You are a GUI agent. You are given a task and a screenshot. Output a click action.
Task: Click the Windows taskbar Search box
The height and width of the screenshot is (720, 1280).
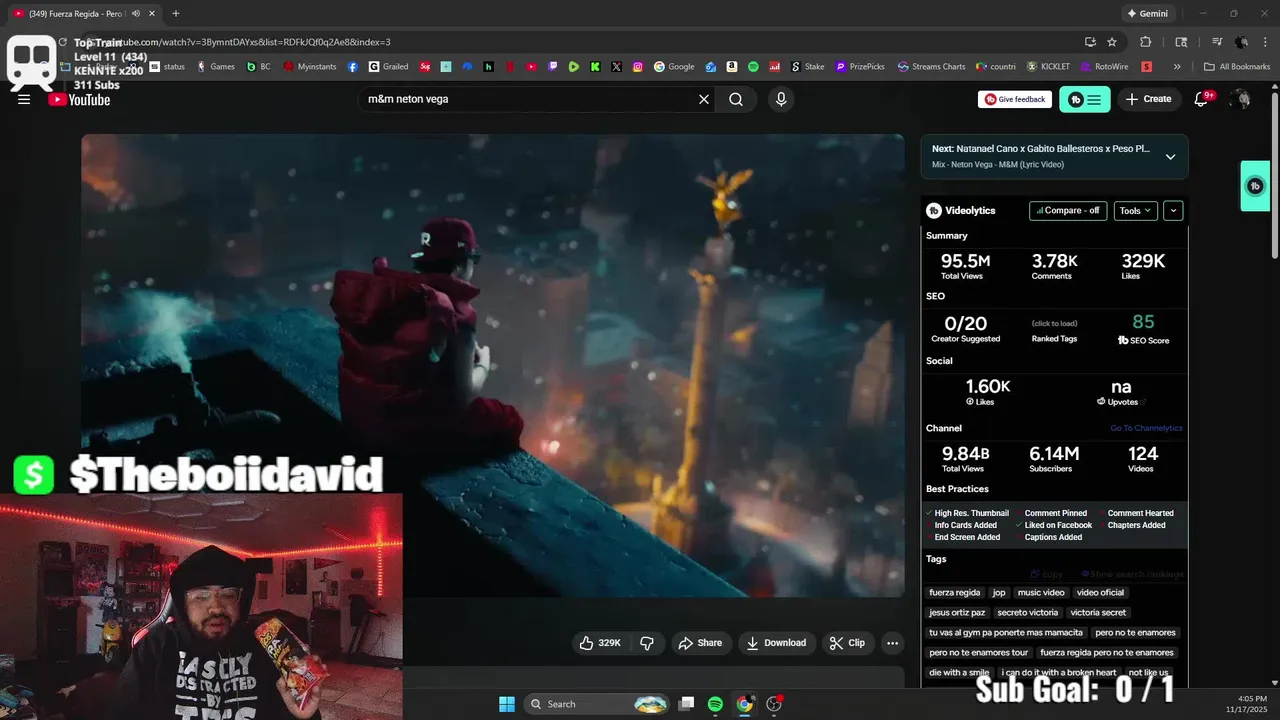pyautogui.click(x=597, y=704)
